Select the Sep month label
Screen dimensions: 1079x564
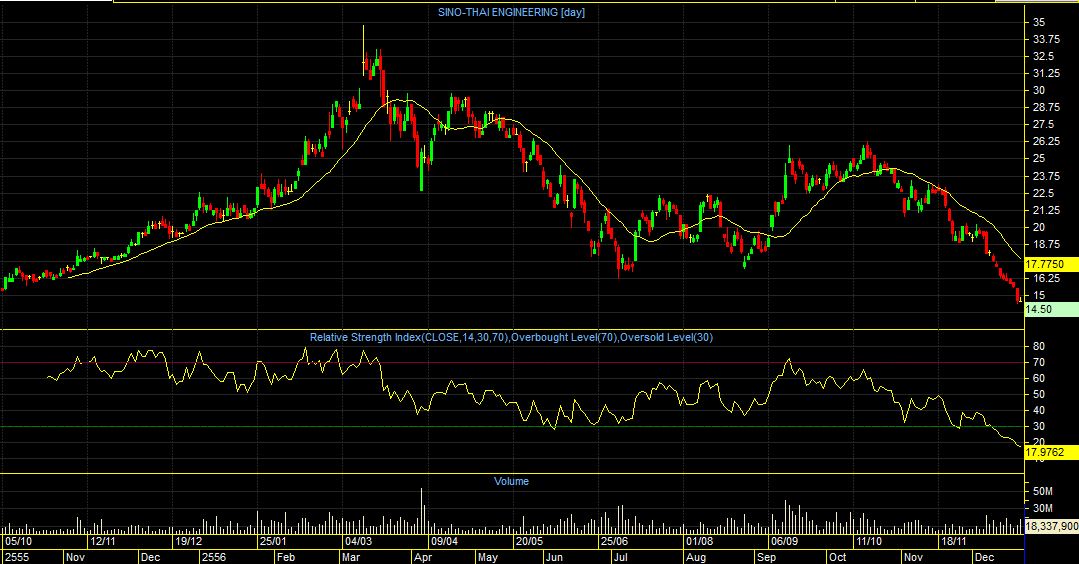(766, 557)
